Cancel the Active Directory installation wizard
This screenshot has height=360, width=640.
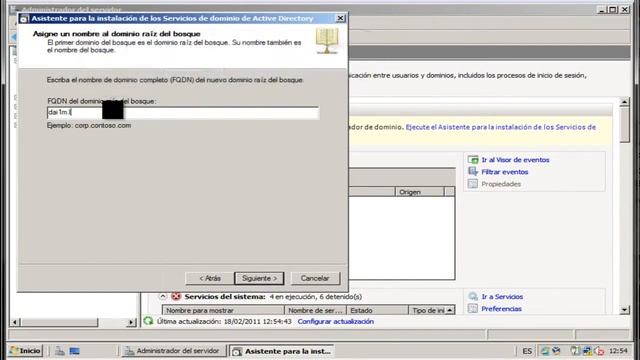(315, 278)
